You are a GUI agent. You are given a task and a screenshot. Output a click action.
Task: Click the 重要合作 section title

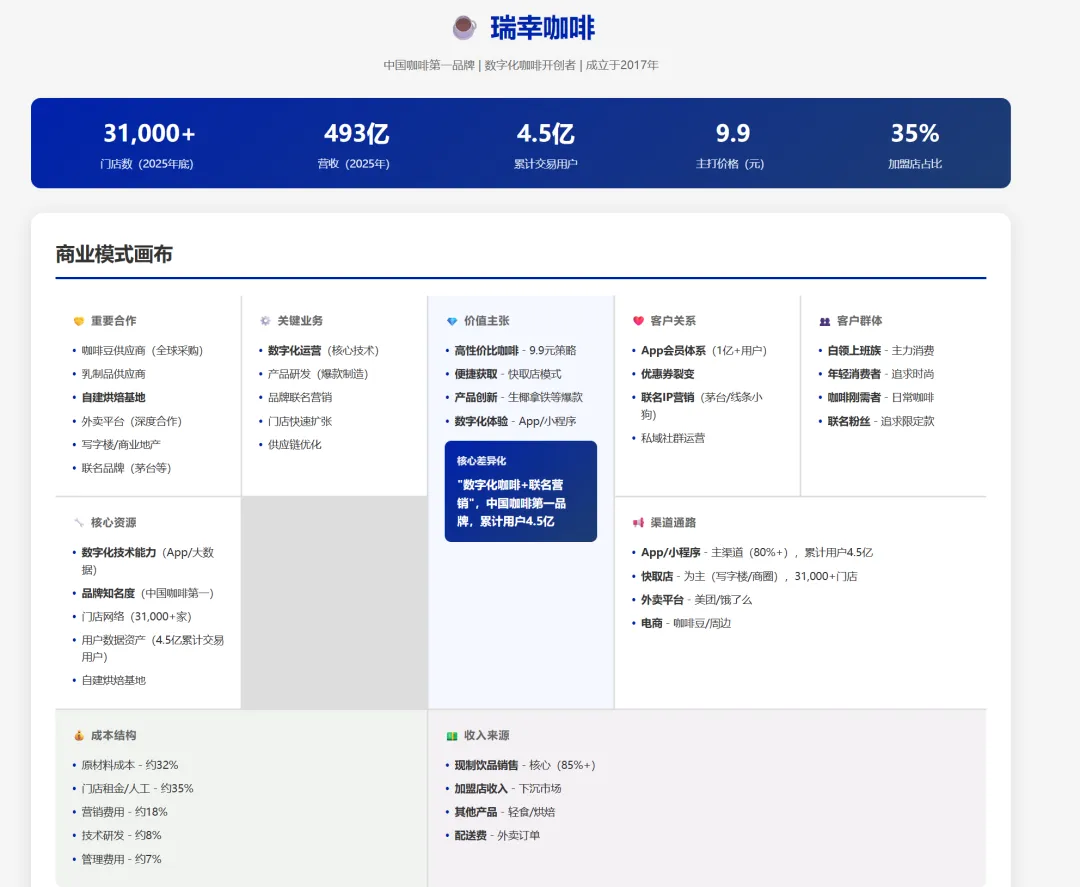tap(114, 321)
